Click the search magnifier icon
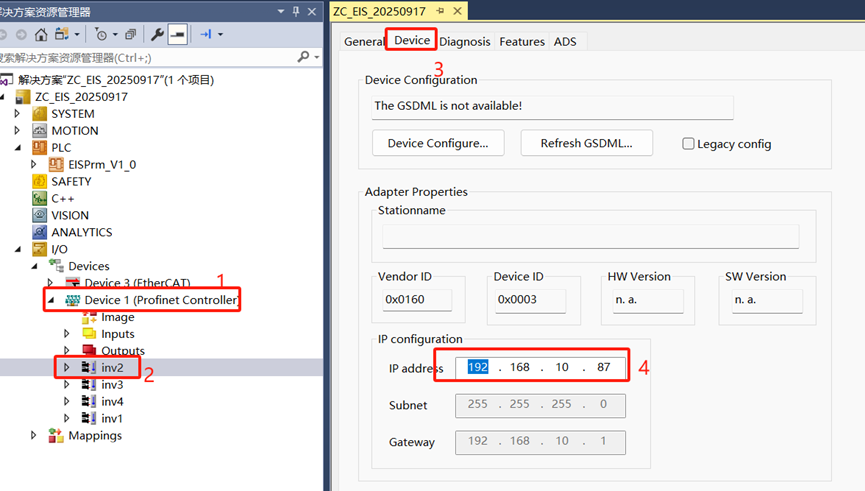 303,58
